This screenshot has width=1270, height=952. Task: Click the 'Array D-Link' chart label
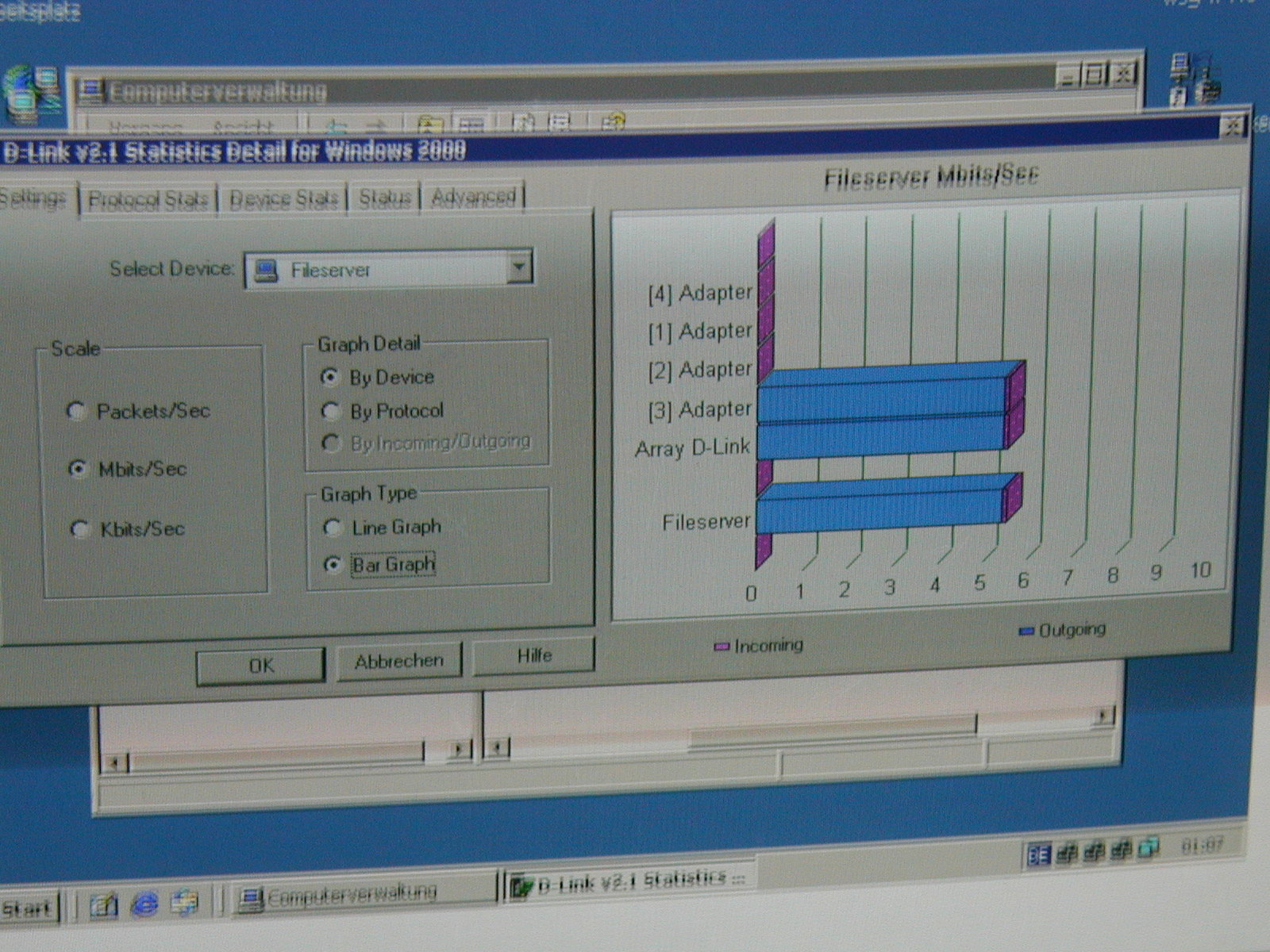[692, 448]
